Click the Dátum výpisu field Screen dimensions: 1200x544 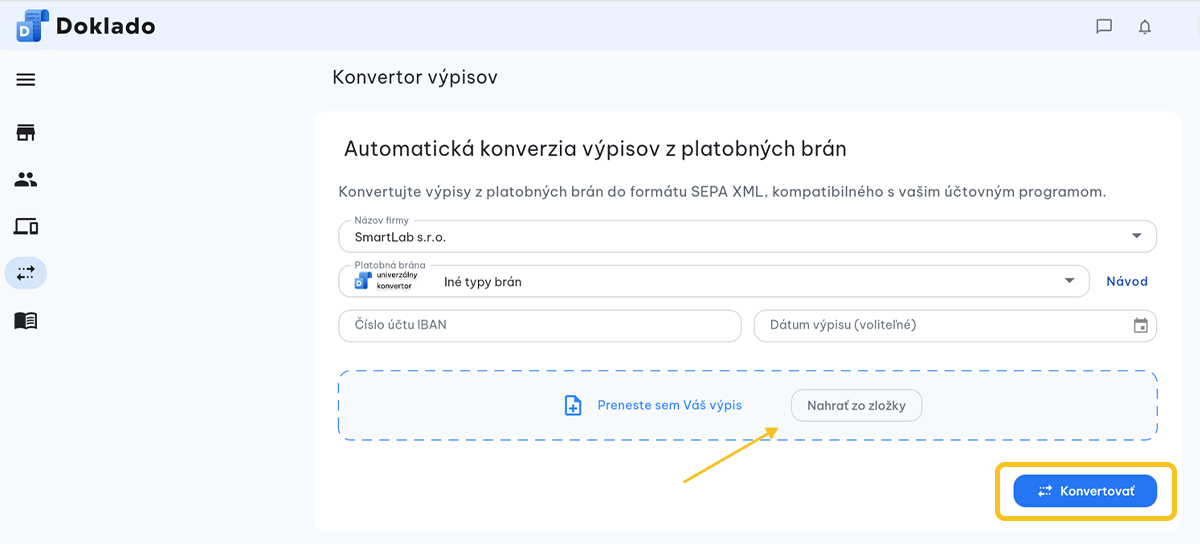coord(955,325)
